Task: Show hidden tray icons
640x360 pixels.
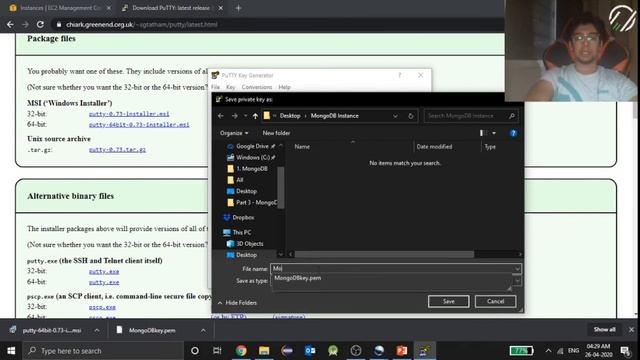Action: click(548, 351)
